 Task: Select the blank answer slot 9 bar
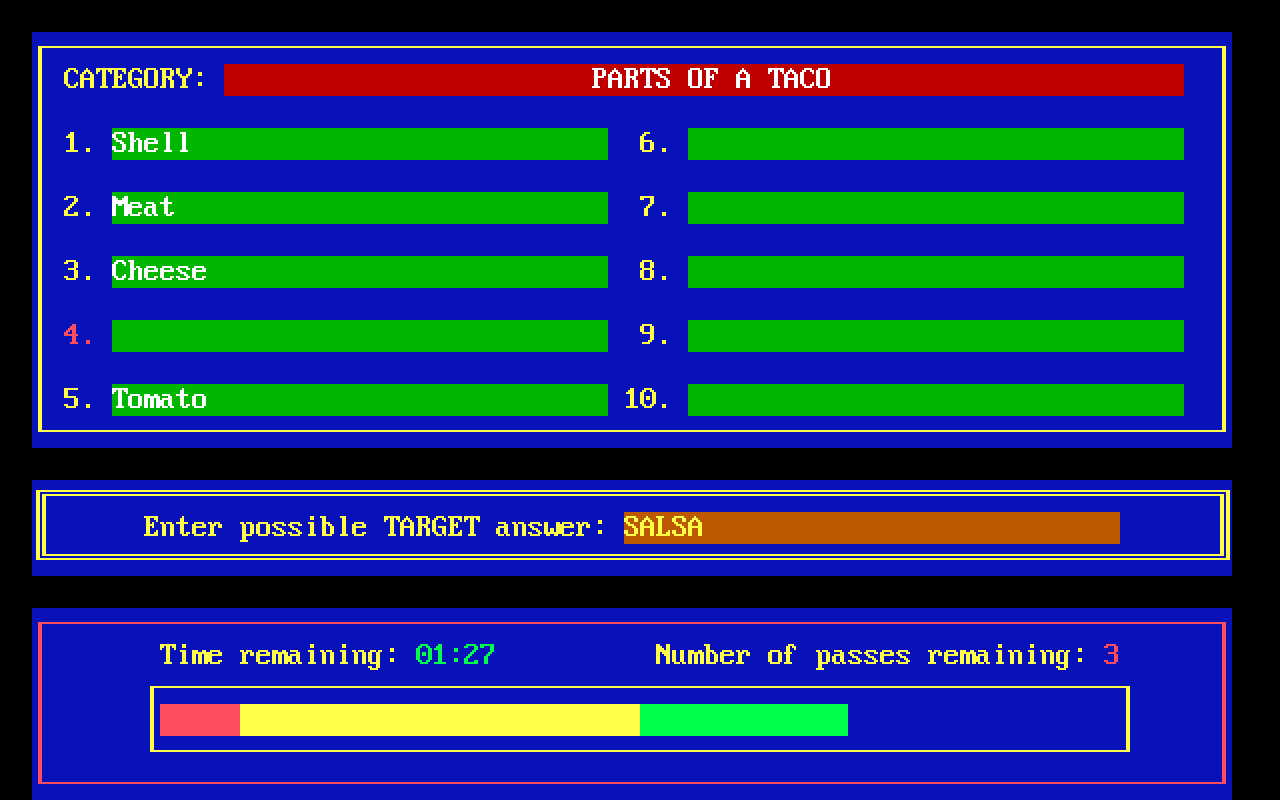tap(935, 335)
